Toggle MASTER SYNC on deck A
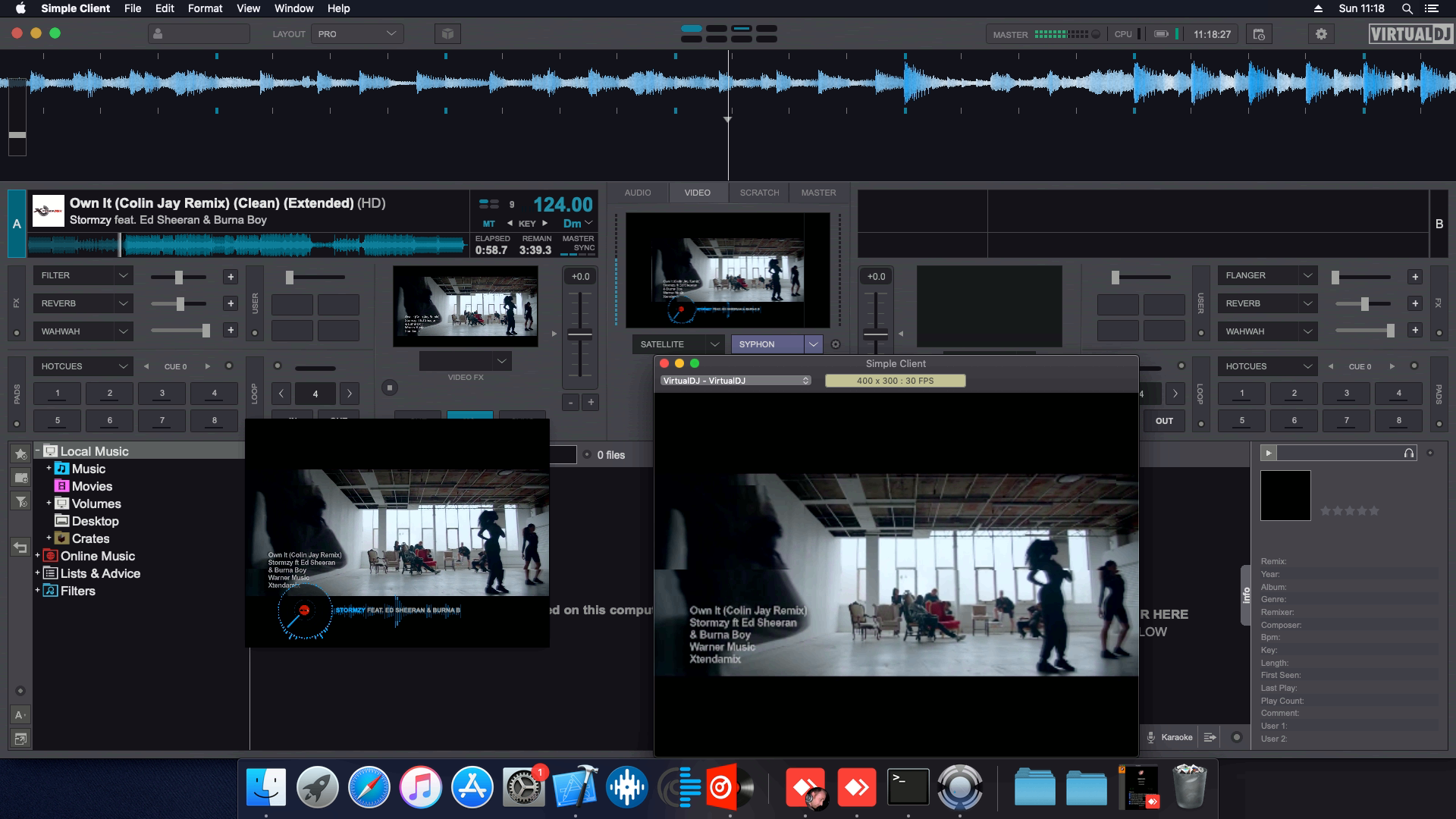Image resolution: width=1456 pixels, height=819 pixels. click(579, 243)
